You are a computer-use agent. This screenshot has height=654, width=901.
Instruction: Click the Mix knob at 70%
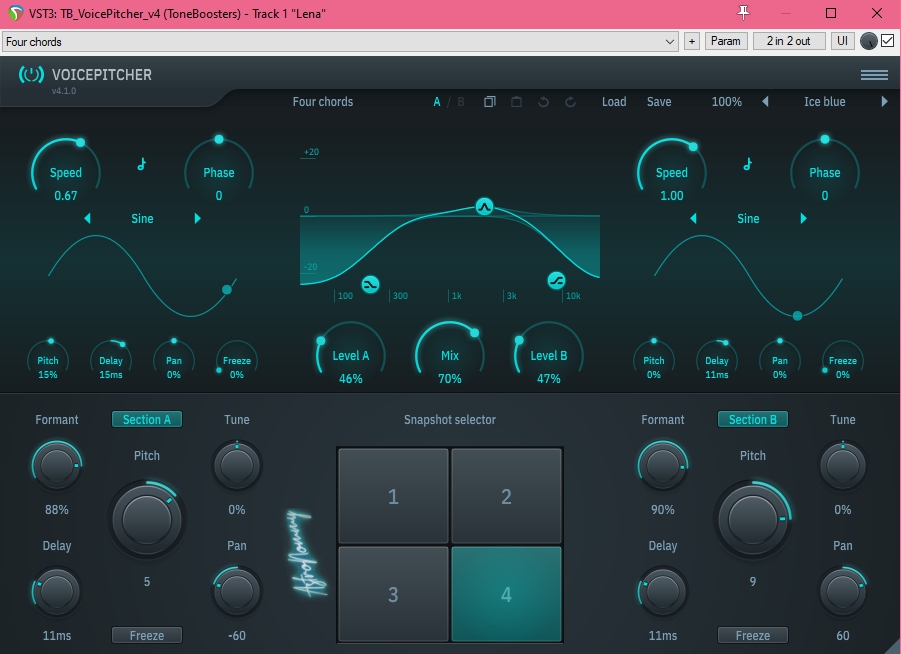click(450, 356)
